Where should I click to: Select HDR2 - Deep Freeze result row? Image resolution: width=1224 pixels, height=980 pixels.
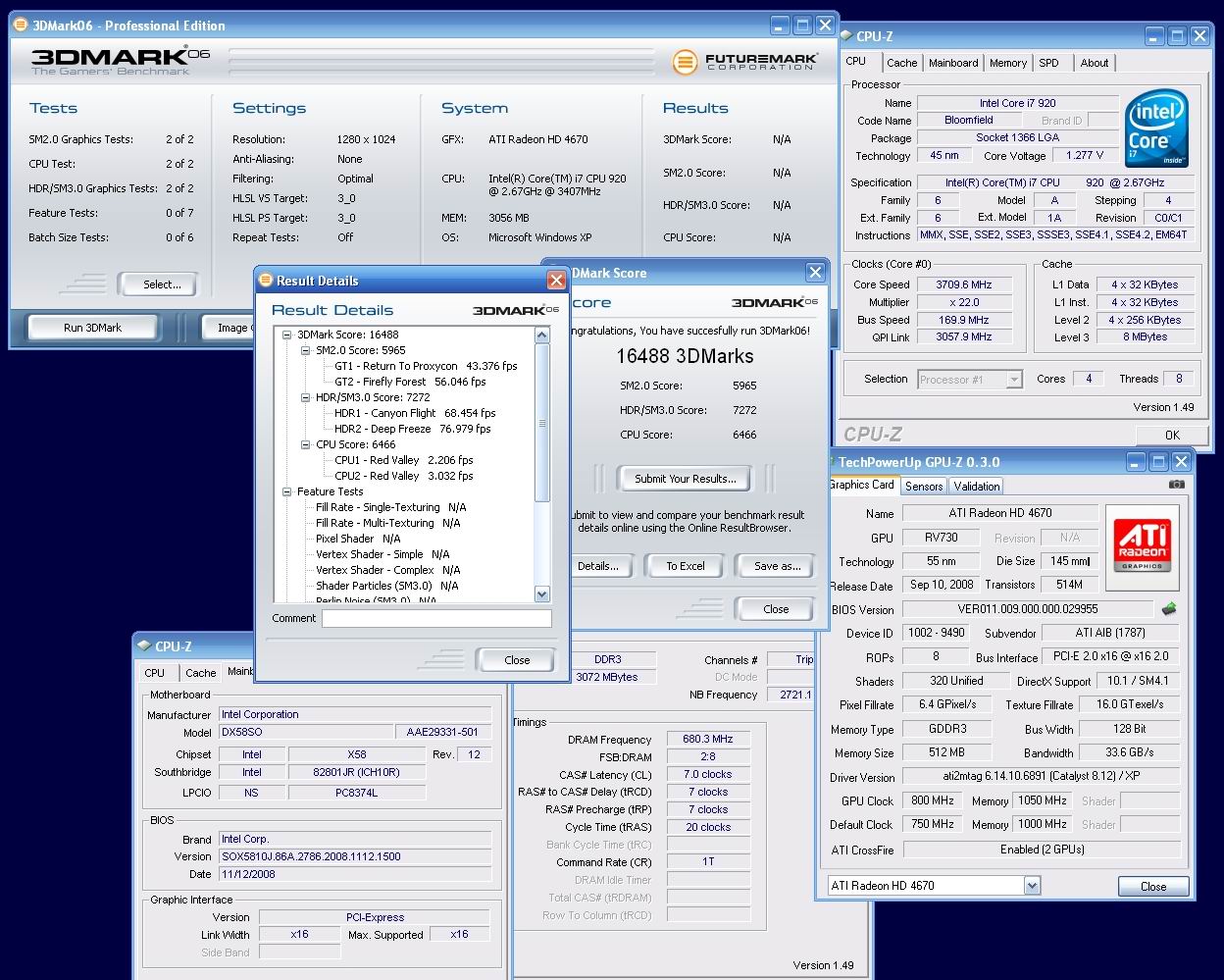tap(412, 429)
